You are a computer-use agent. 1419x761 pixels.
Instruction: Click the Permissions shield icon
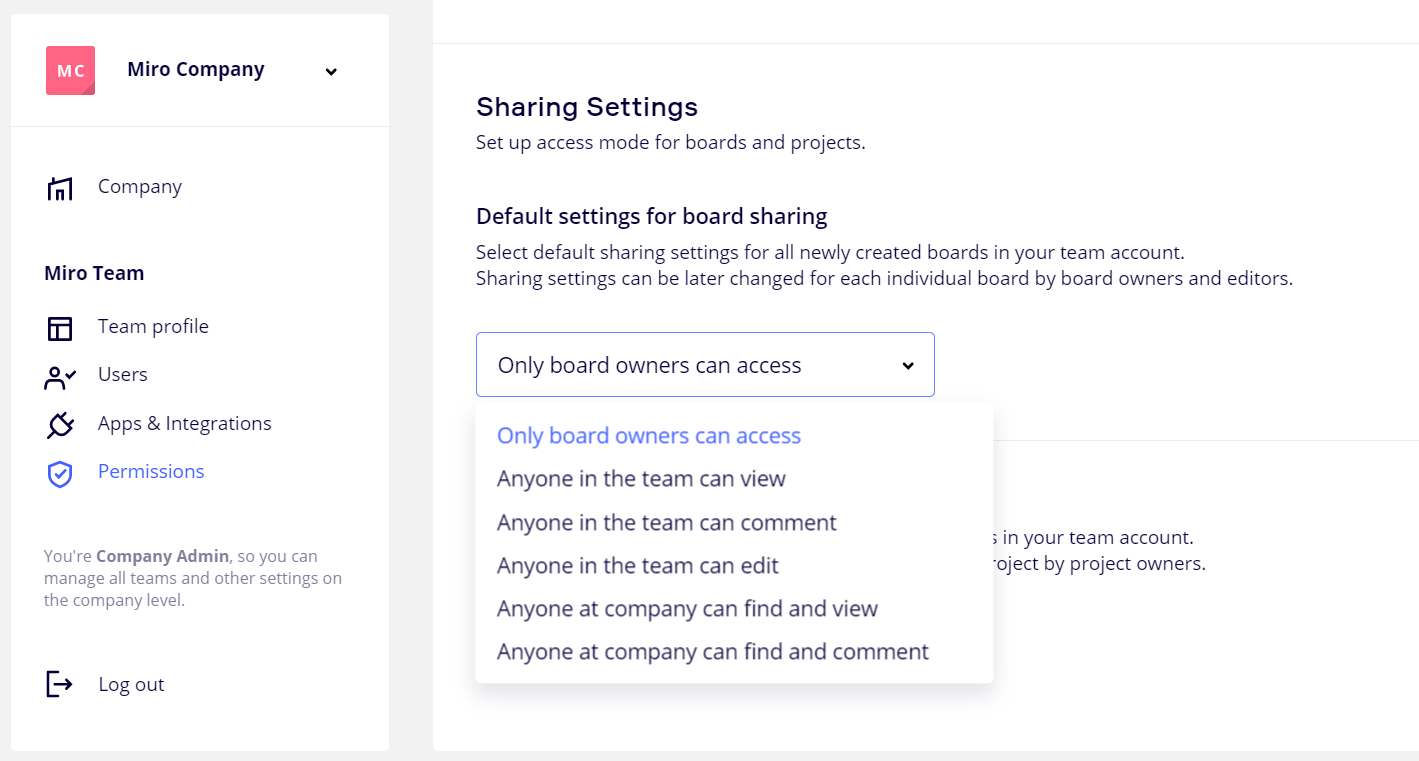[60, 473]
